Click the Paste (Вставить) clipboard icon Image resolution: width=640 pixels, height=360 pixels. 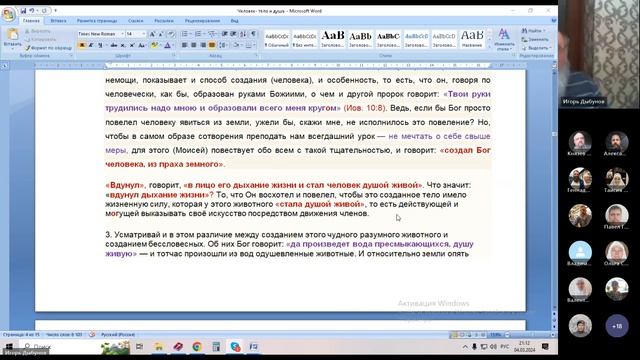(13, 34)
